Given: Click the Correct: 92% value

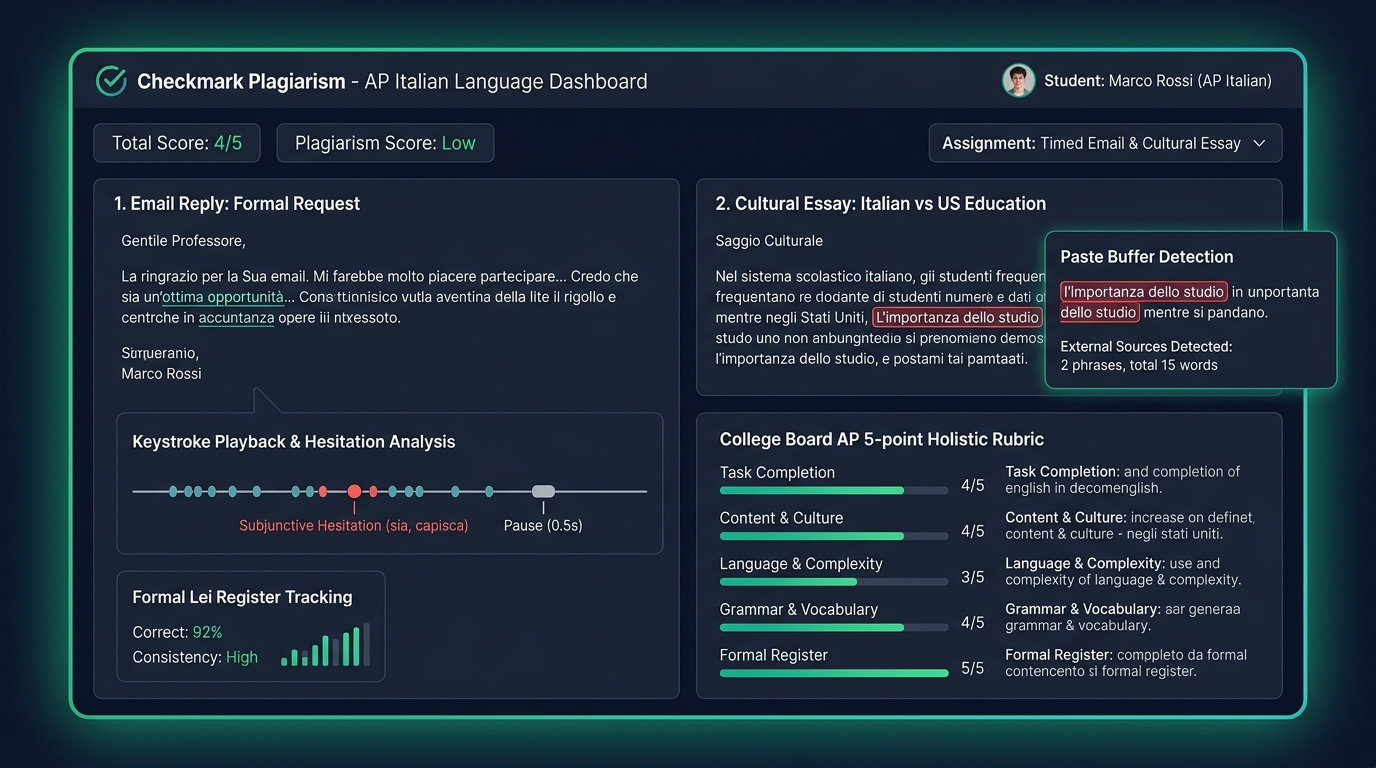Looking at the screenshot, I should tap(207, 632).
